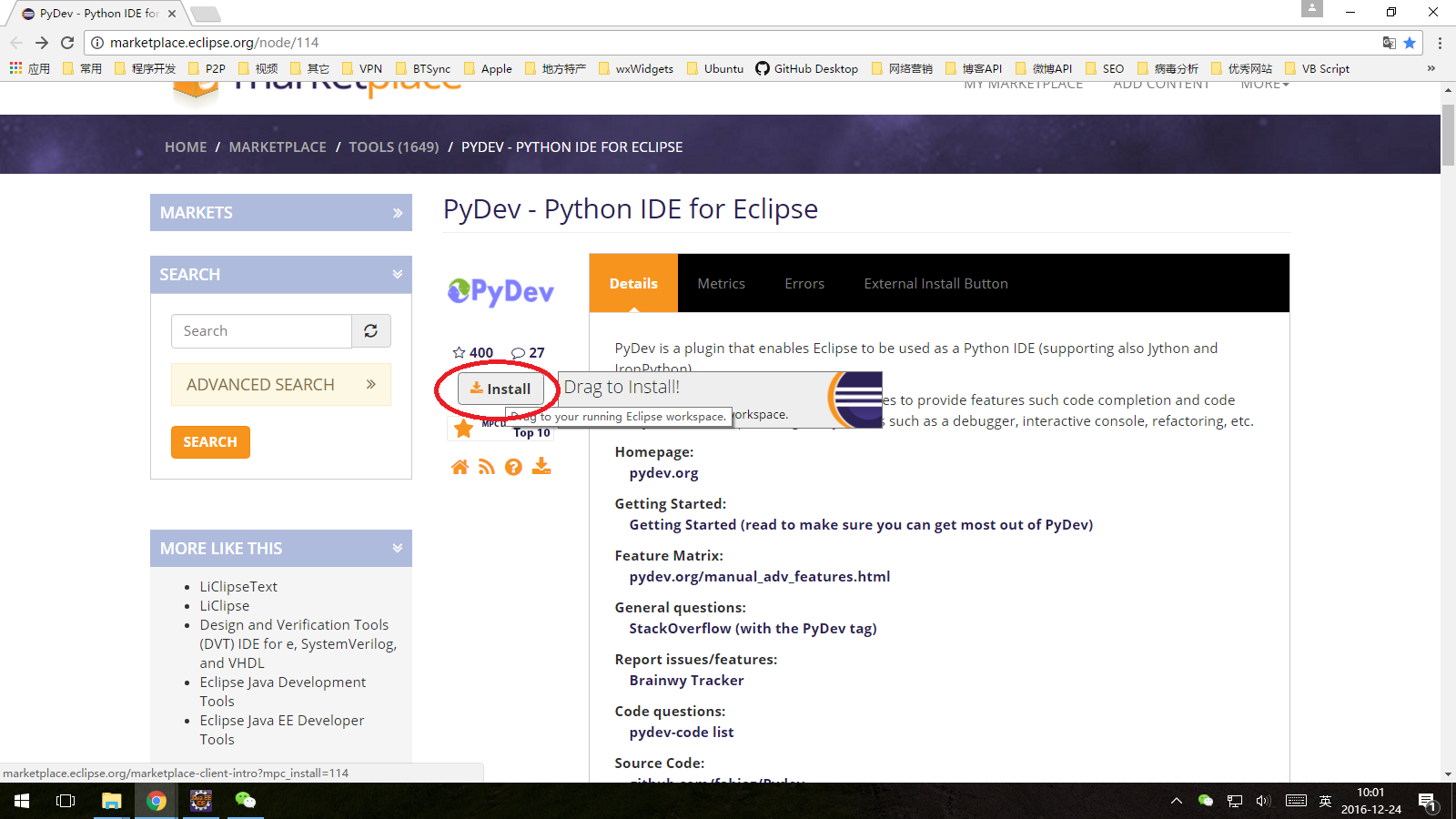Show hidden system tray icons
Viewport: 1456px width, 819px height.
click(1177, 801)
